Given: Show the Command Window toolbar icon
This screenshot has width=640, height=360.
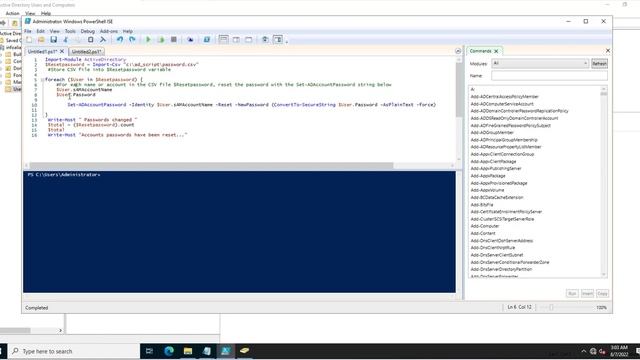Looking at the screenshot, I should 265,40.
